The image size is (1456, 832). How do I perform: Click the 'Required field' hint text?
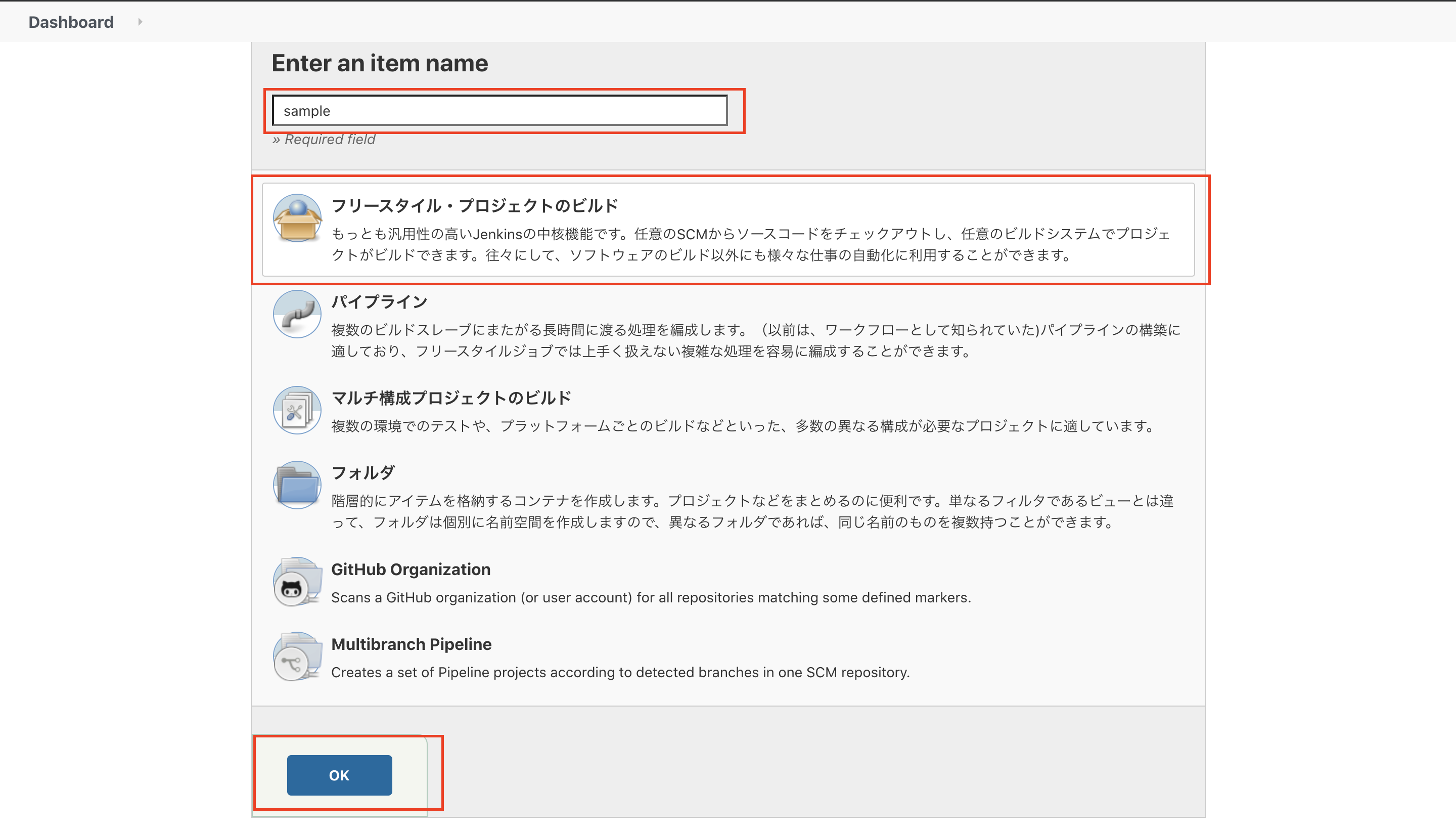pos(324,139)
